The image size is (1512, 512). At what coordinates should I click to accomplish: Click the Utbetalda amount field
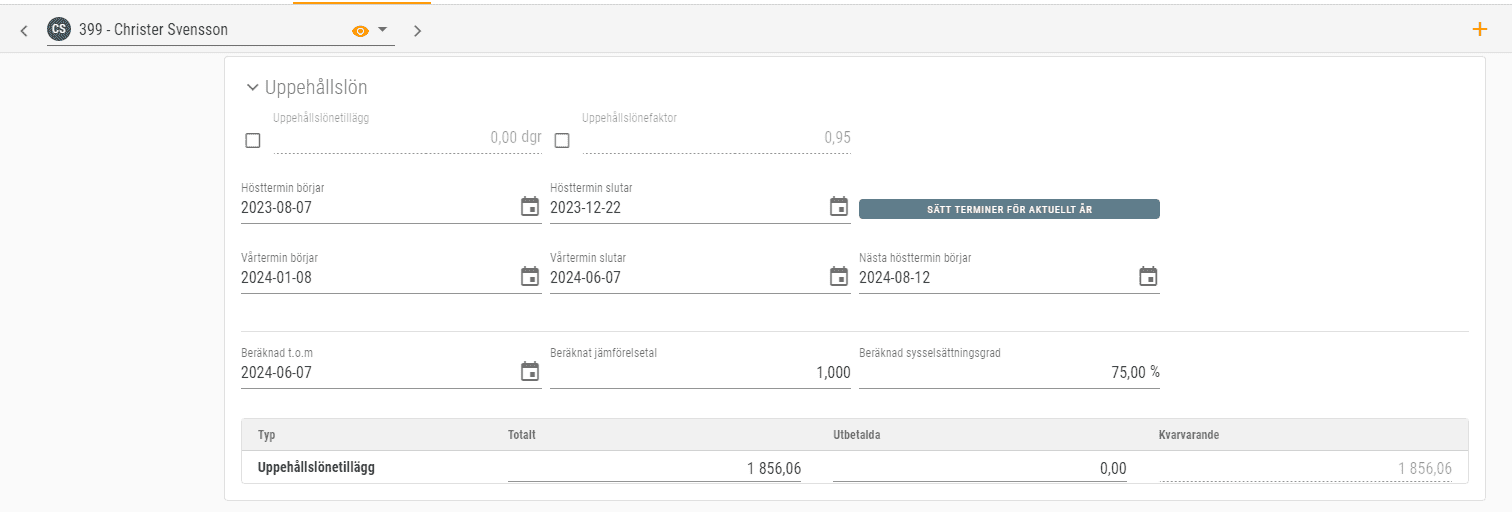point(979,468)
